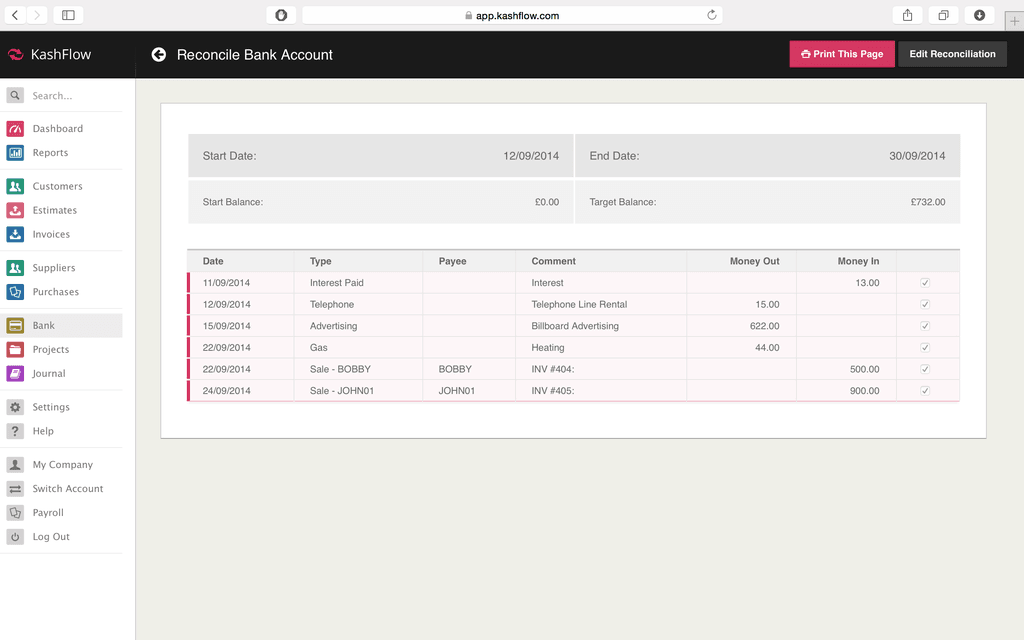Open the Estimates icon

click(x=15, y=210)
